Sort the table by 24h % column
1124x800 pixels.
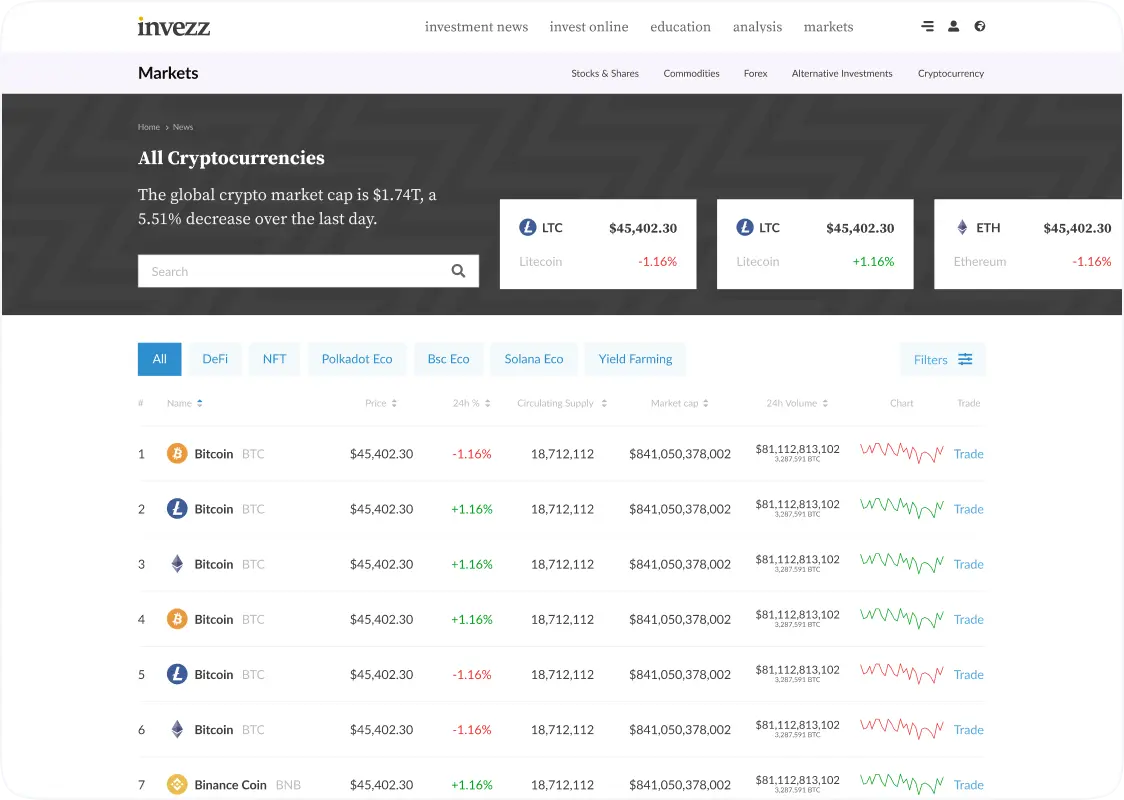[x=471, y=404]
